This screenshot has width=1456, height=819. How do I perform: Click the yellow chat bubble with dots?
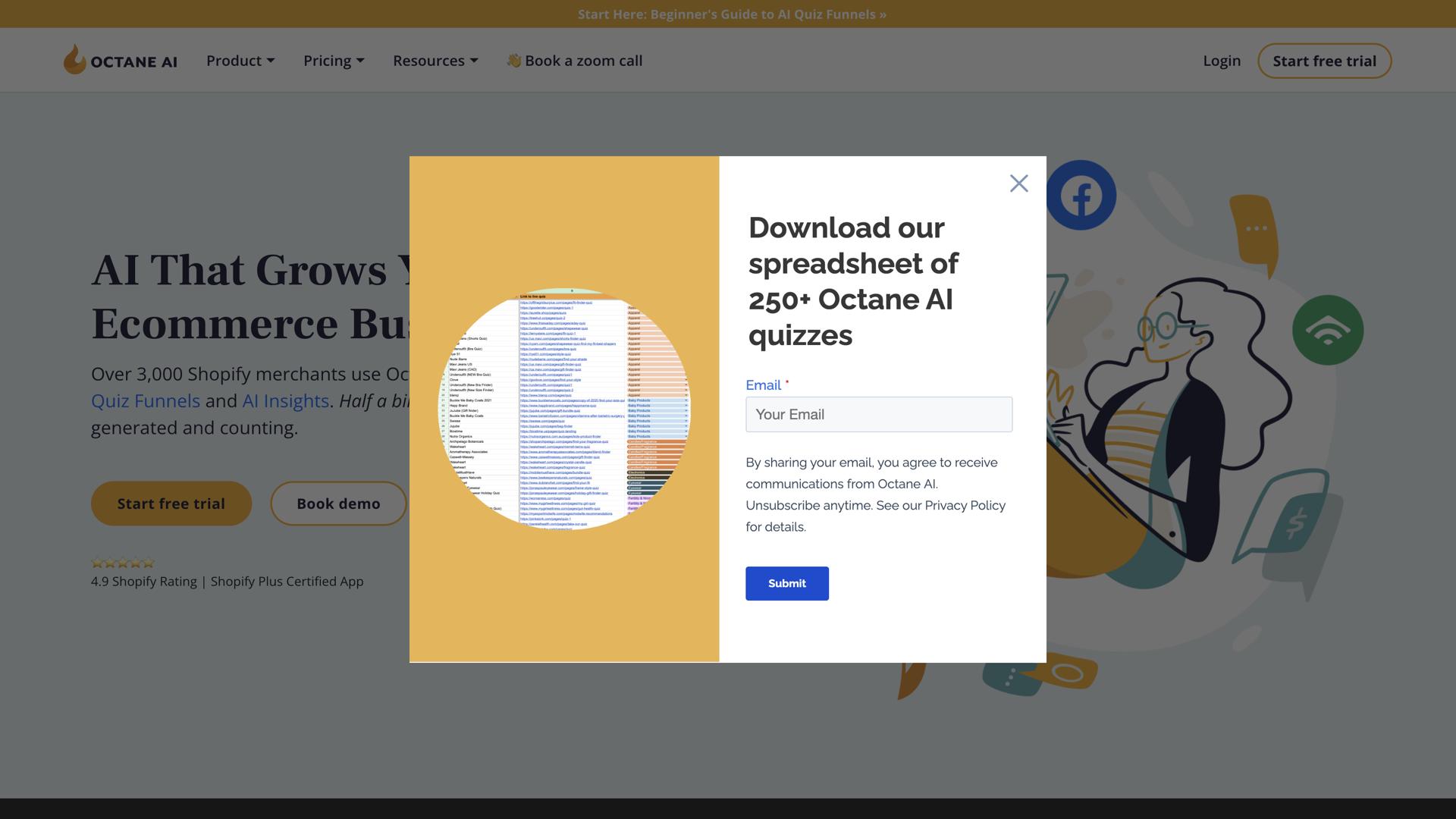pyautogui.click(x=1255, y=230)
